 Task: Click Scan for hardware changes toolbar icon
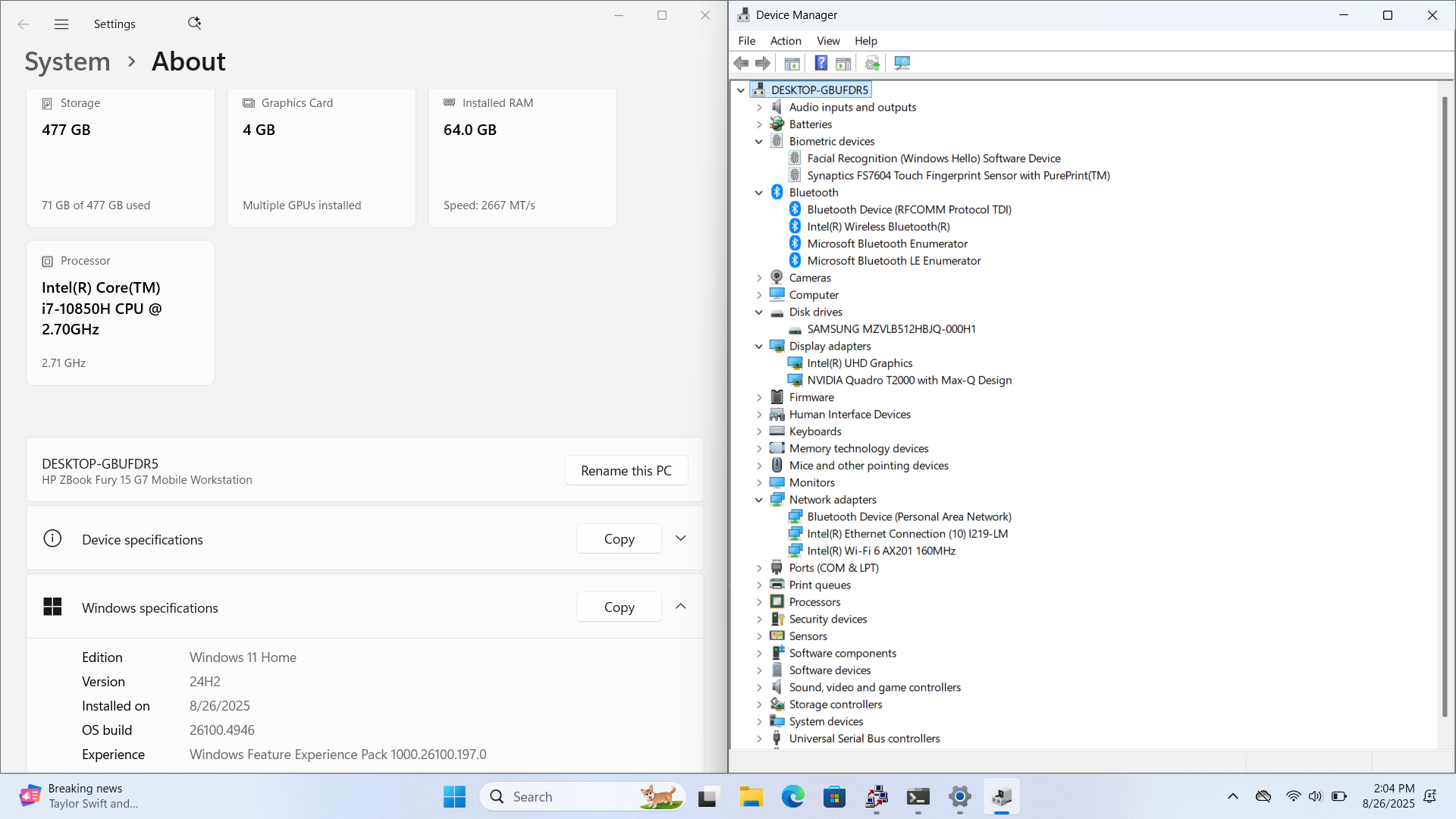click(x=902, y=63)
